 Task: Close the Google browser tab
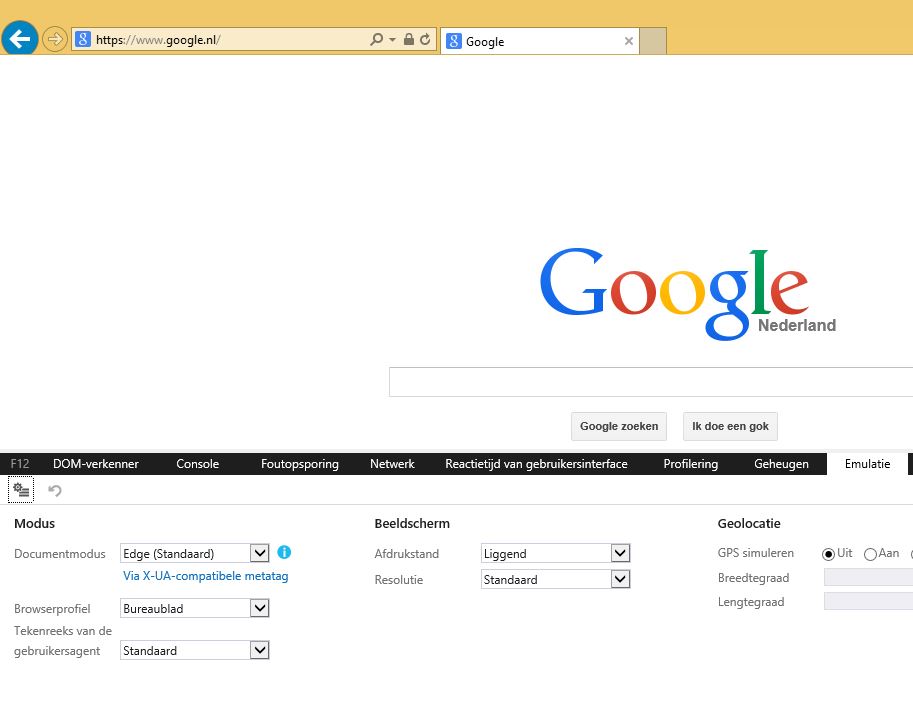click(629, 41)
